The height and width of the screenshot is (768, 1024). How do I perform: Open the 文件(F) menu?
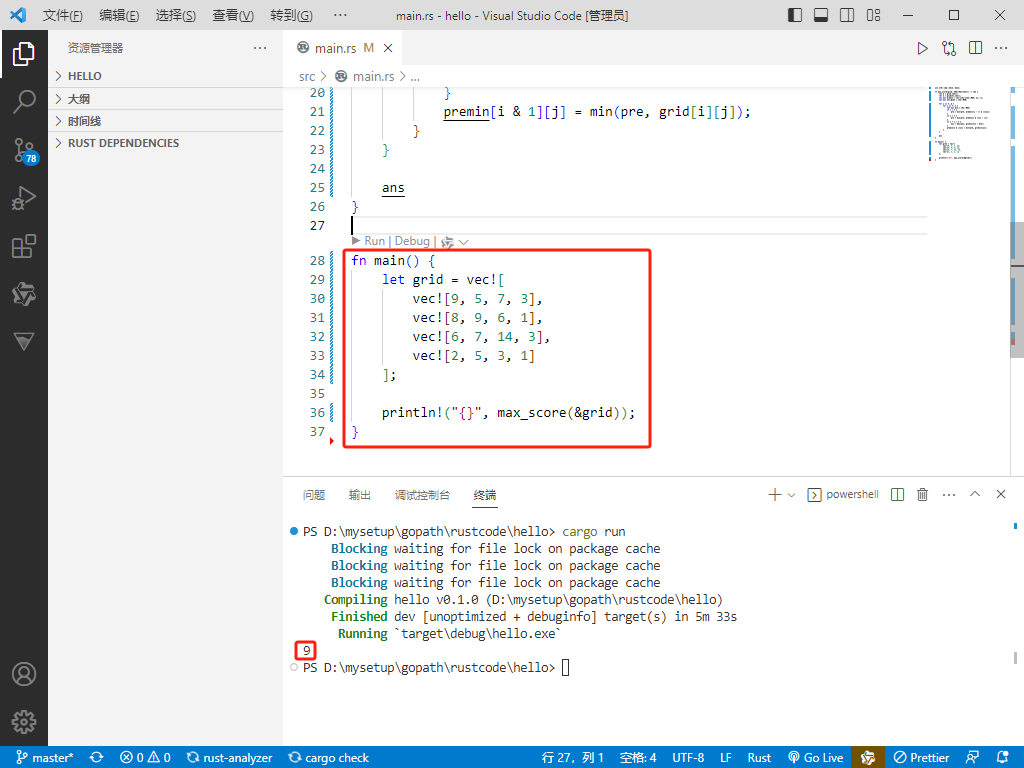(63, 15)
